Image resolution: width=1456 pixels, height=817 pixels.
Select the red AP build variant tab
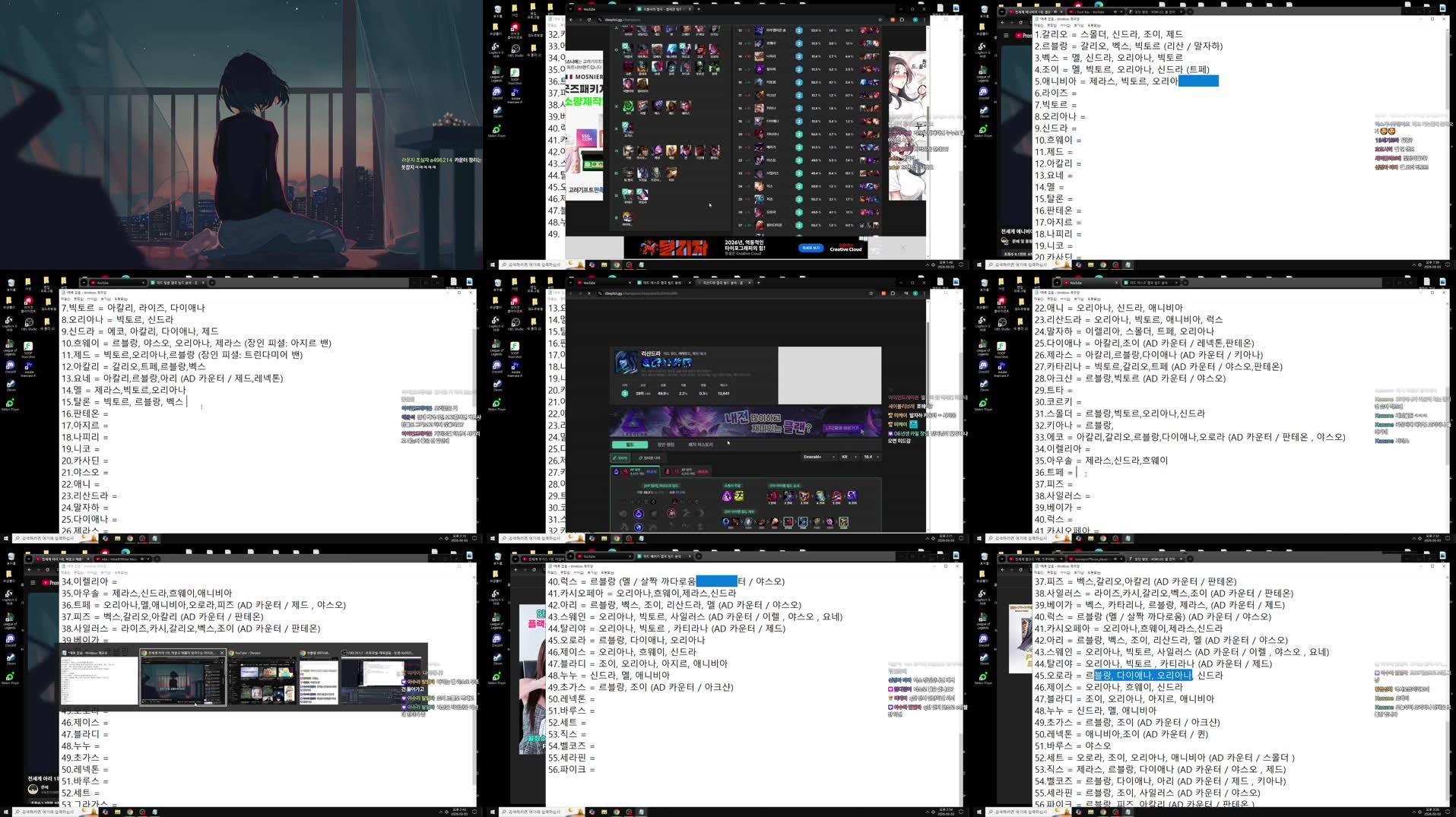[x=686, y=471]
